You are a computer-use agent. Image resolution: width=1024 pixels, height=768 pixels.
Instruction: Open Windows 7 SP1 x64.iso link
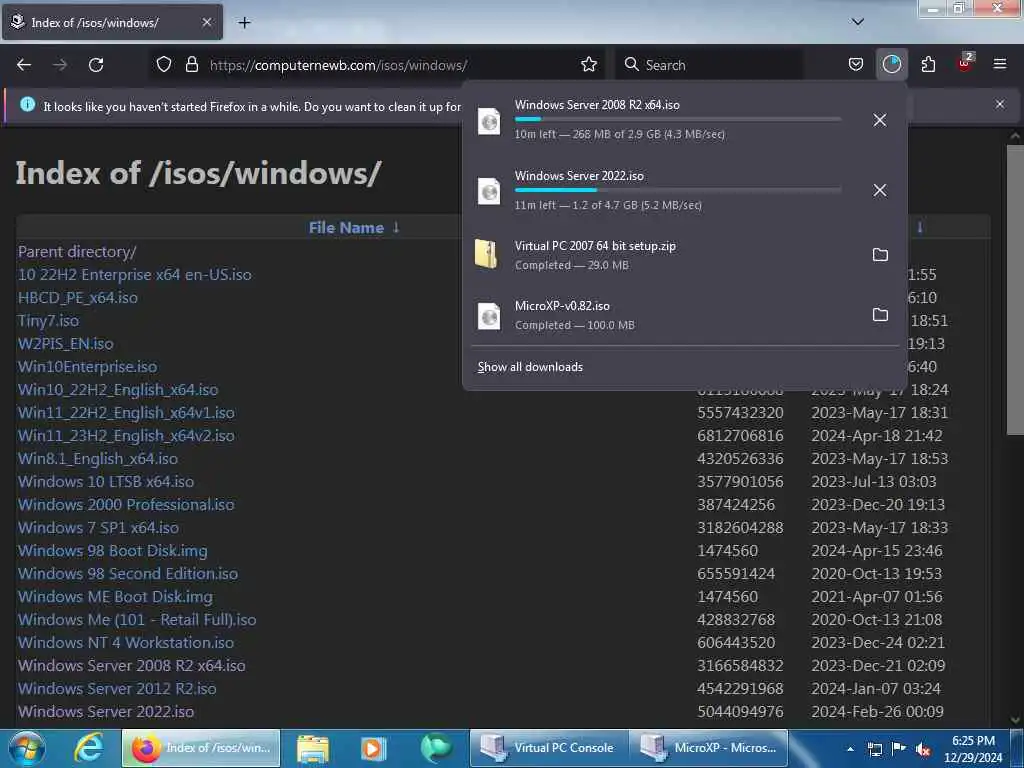98,527
